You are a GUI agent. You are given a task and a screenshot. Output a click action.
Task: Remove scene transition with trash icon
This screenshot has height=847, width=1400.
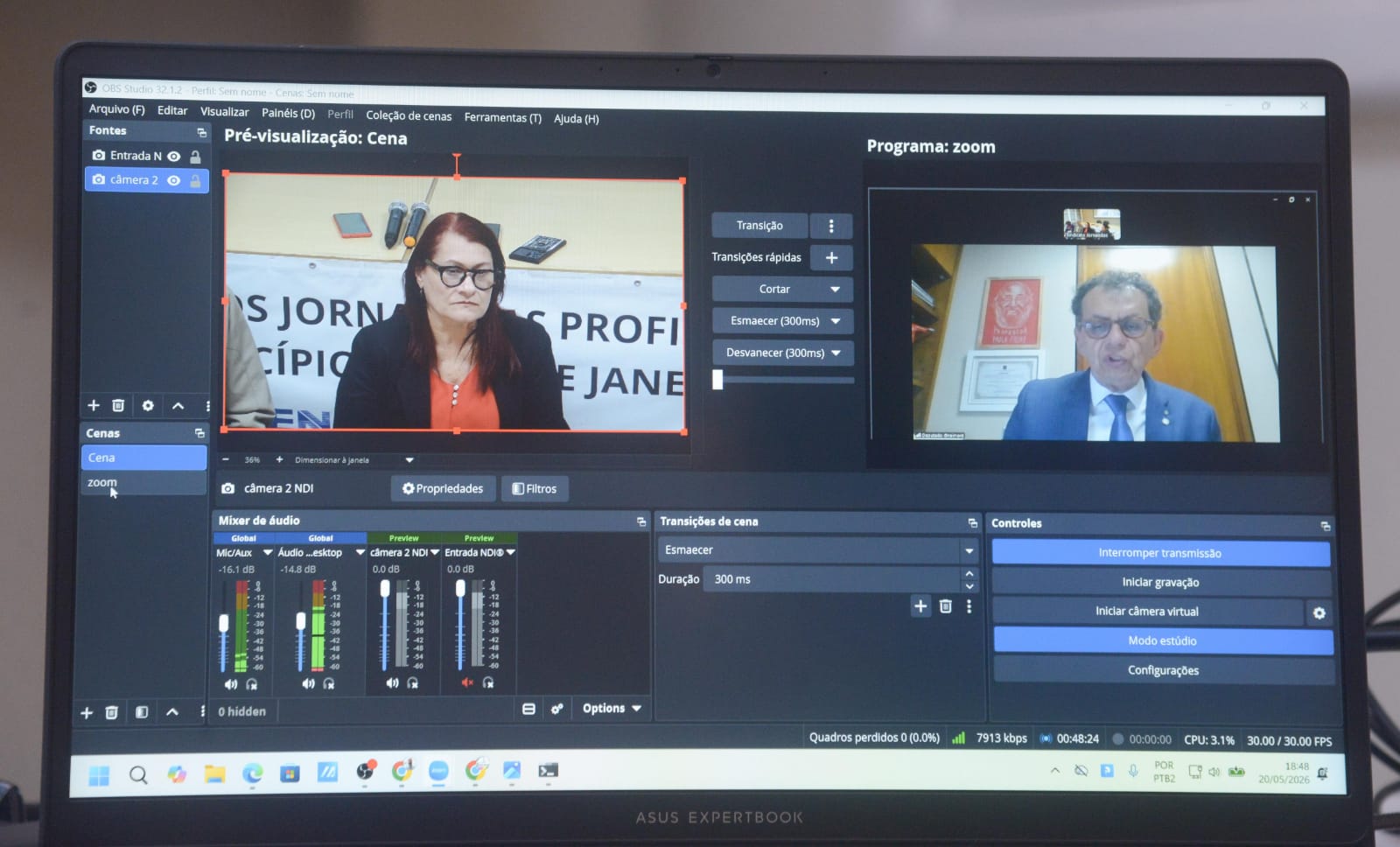click(x=946, y=606)
